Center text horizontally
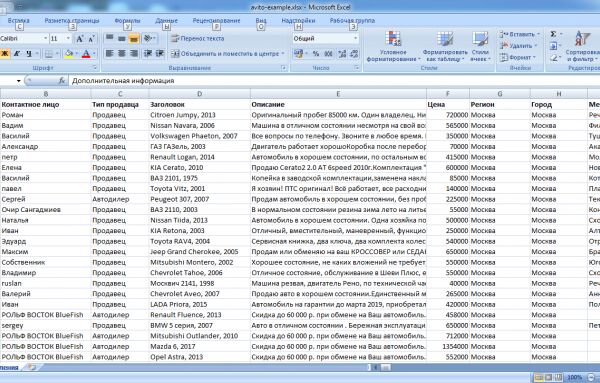600x383 pixels. tap(122, 54)
